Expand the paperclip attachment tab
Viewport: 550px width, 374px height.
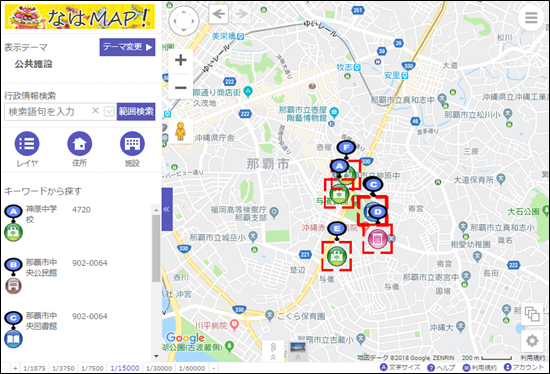(x=273, y=351)
